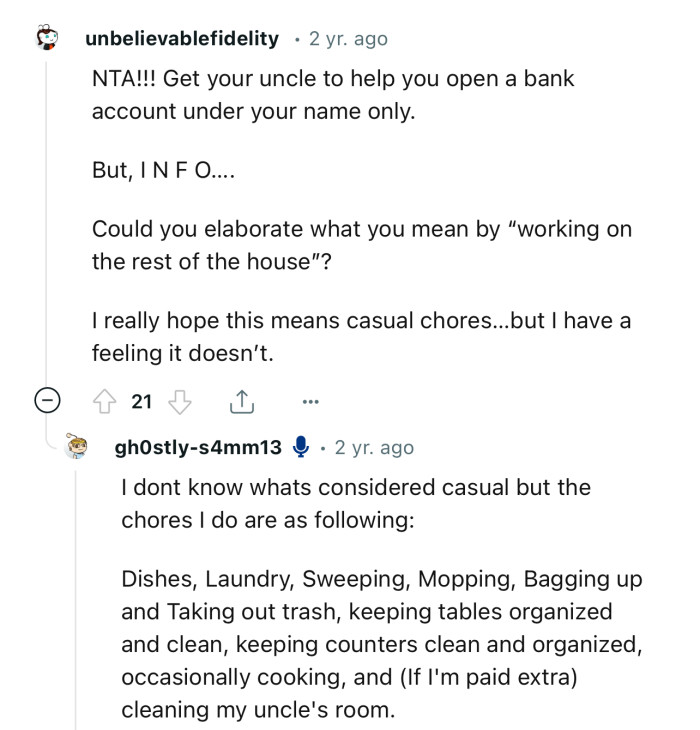Open gh0stly-s4mm13's user profile link
The image size is (700, 730).
click(199, 447)
